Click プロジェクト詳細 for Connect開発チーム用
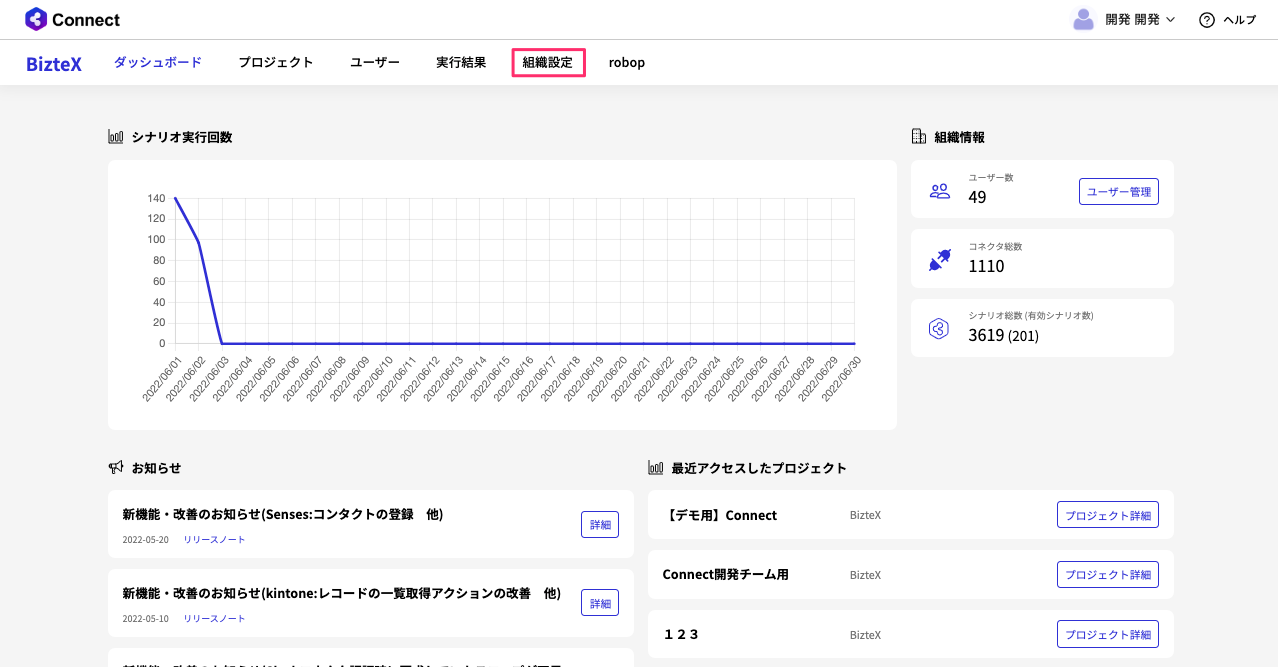The image size is (1278, 667). 1108,575
